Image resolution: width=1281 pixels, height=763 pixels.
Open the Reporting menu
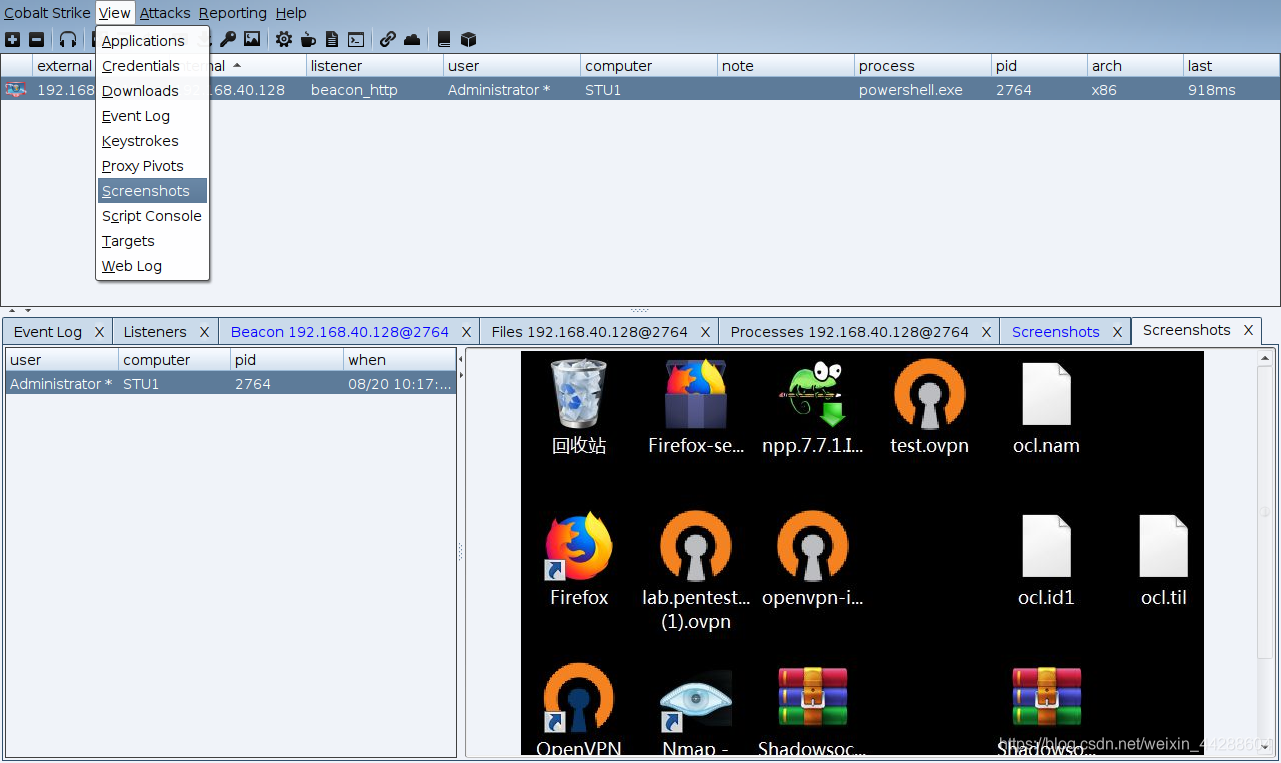click(233, 13)
